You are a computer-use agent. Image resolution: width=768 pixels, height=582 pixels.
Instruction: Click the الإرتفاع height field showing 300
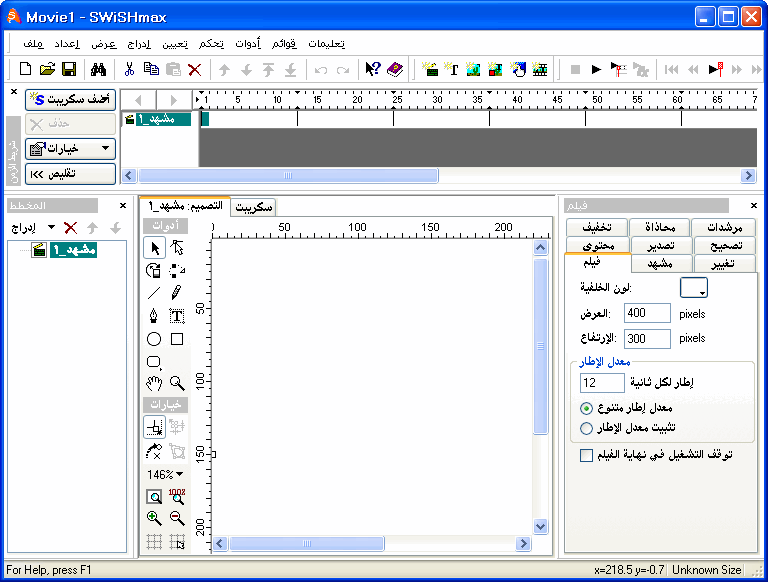(x=647, y=339)
